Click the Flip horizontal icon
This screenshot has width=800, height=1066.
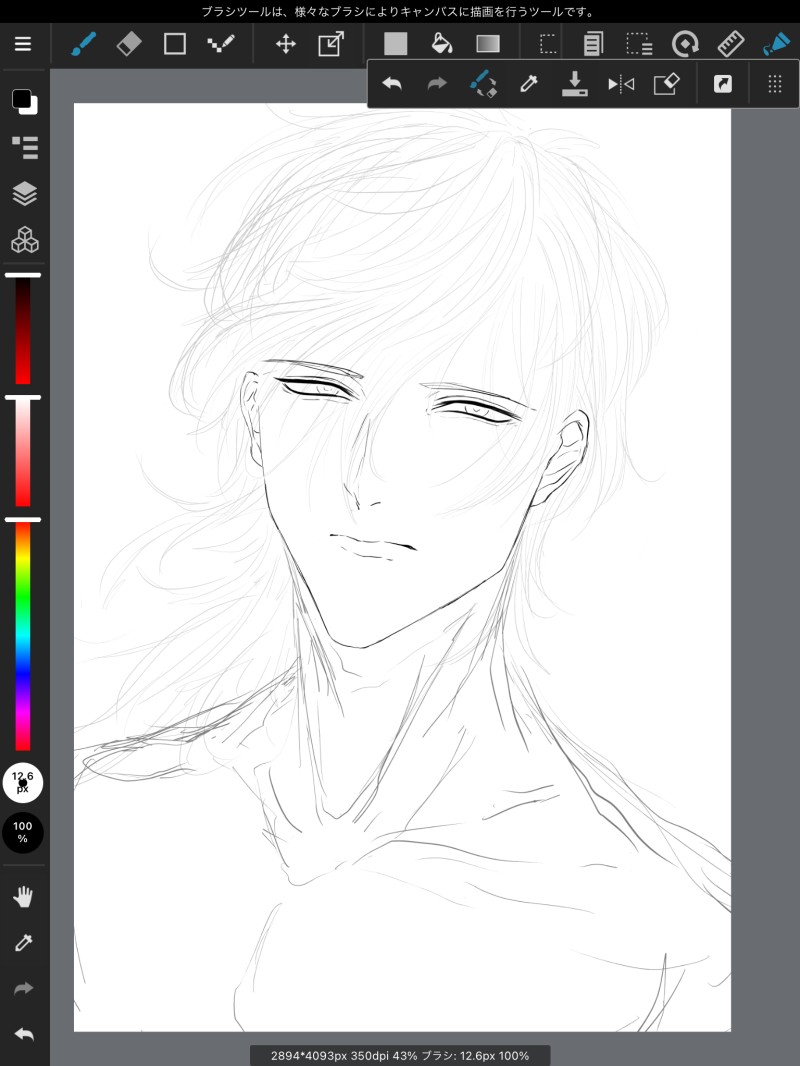click(621, 84)
